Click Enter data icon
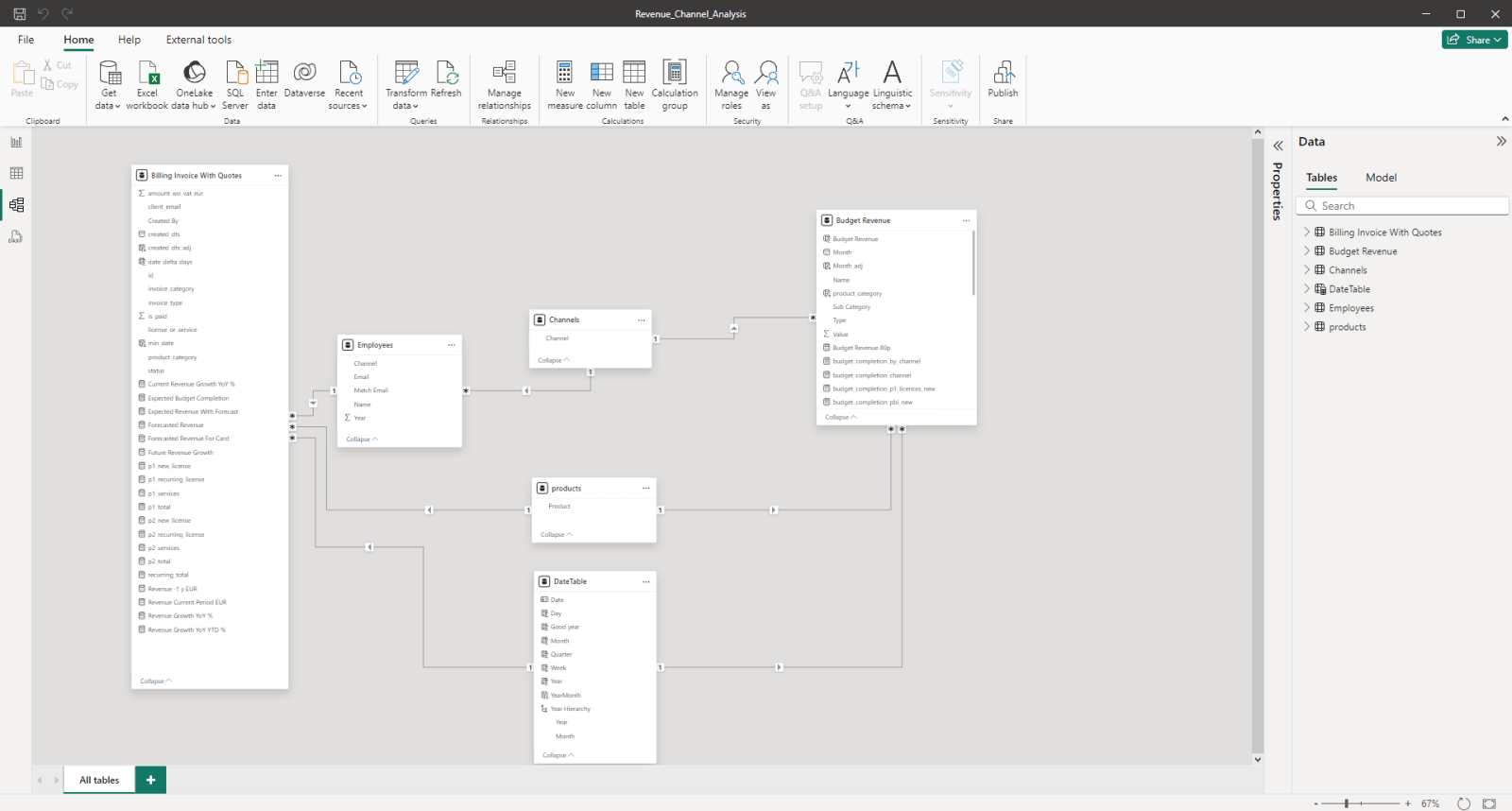Image resolution: width=1512 pixels, height=811 pixels. point(266,72)
